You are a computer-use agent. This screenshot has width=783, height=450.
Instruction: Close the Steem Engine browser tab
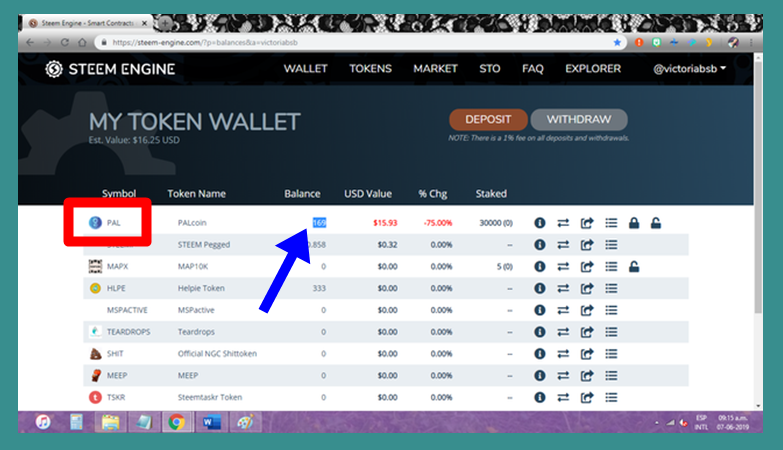[144, 23]
